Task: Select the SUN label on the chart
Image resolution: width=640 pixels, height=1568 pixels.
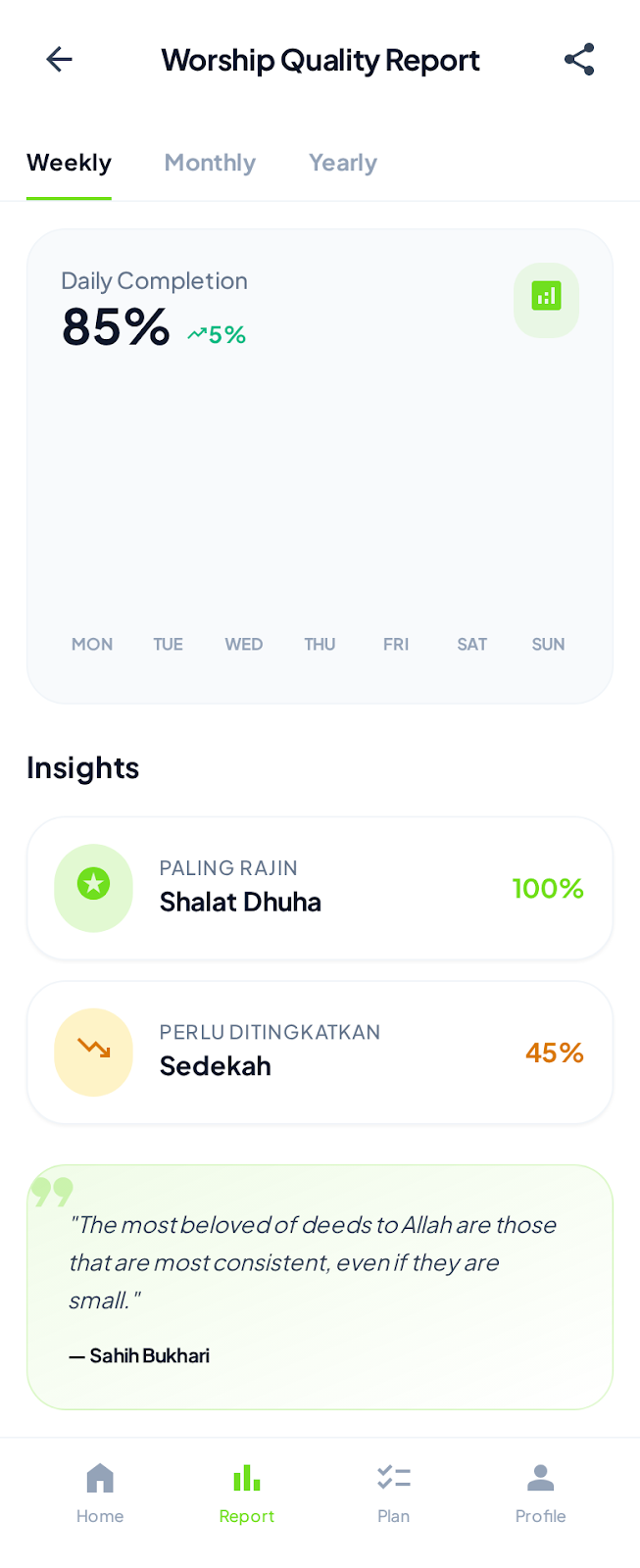Action: click(548, 644)
